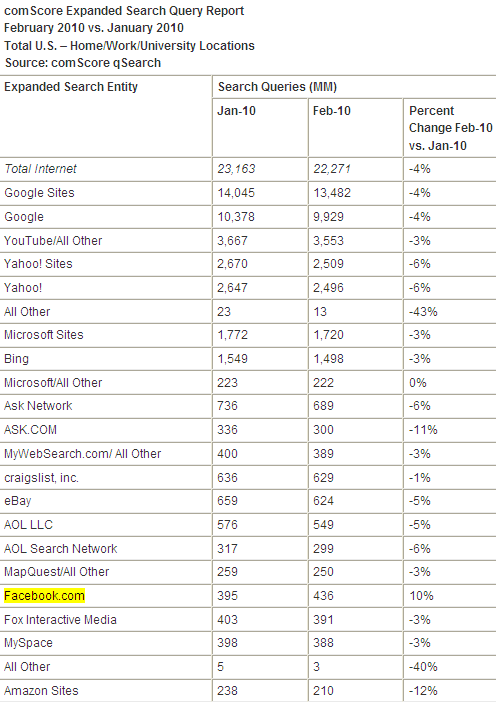Click the Amazon Sites row label
This screenshot has width=496, height=702.
coord(41,691)
